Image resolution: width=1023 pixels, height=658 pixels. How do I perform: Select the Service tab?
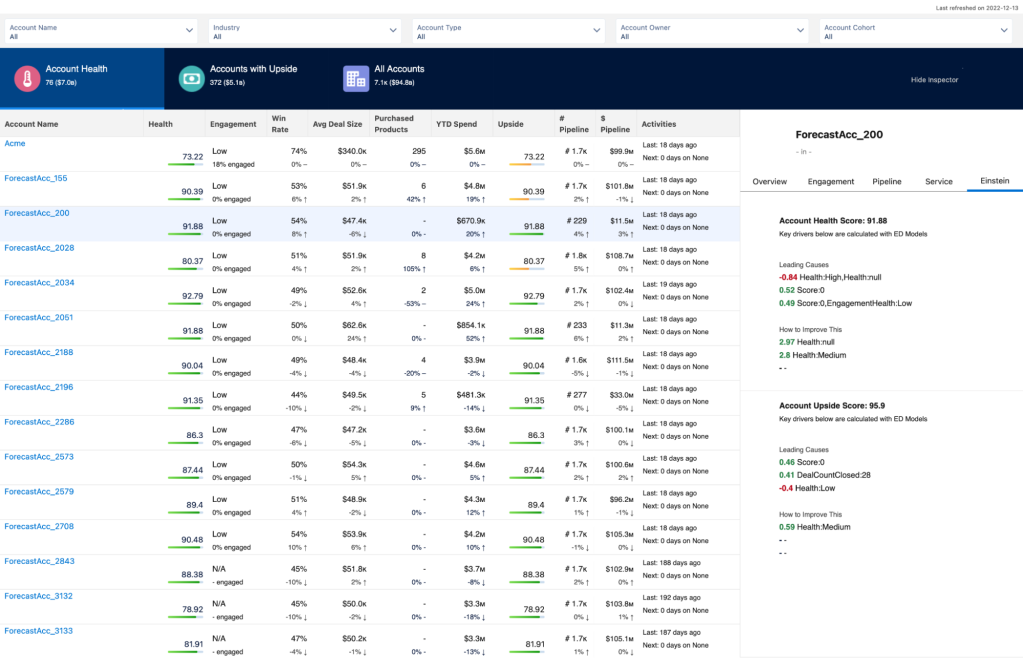pos(939,182)
